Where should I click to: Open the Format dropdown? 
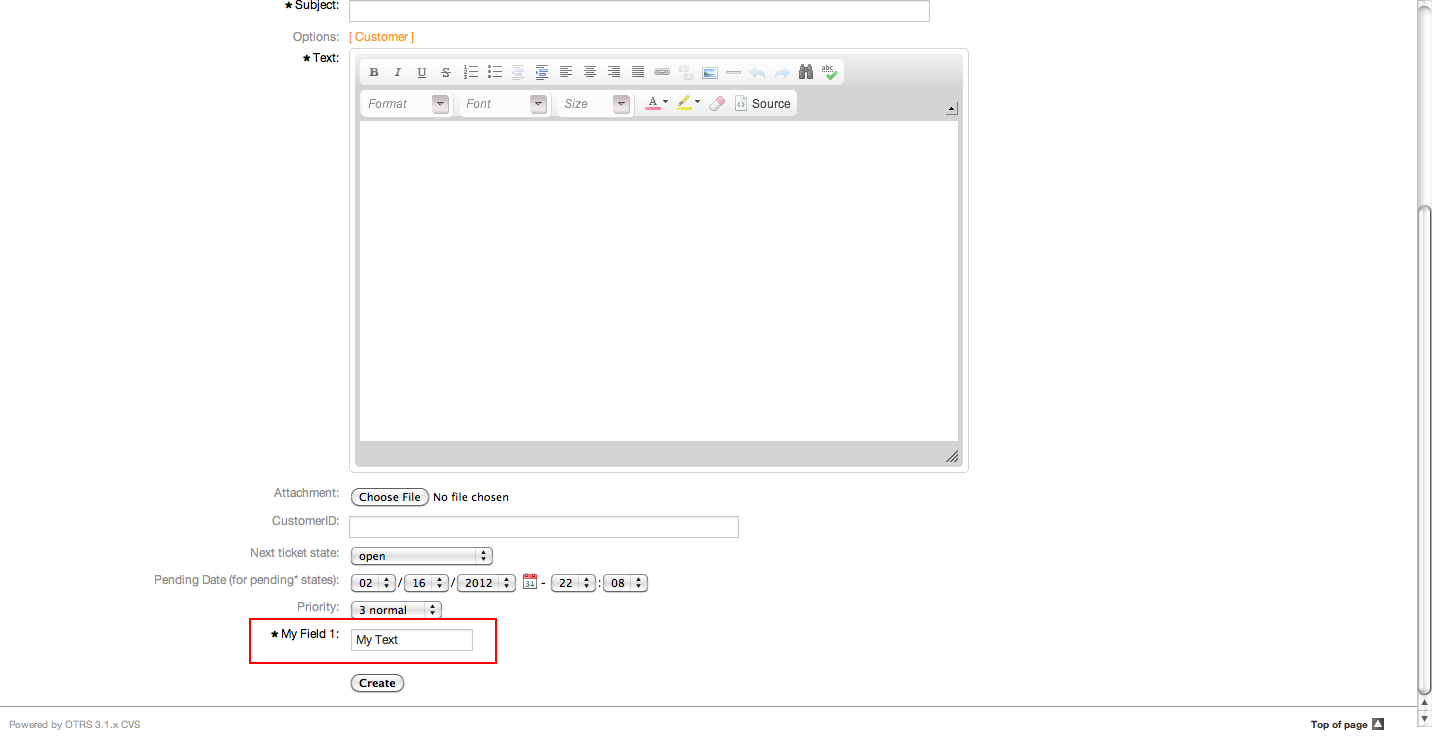point(407,104)
